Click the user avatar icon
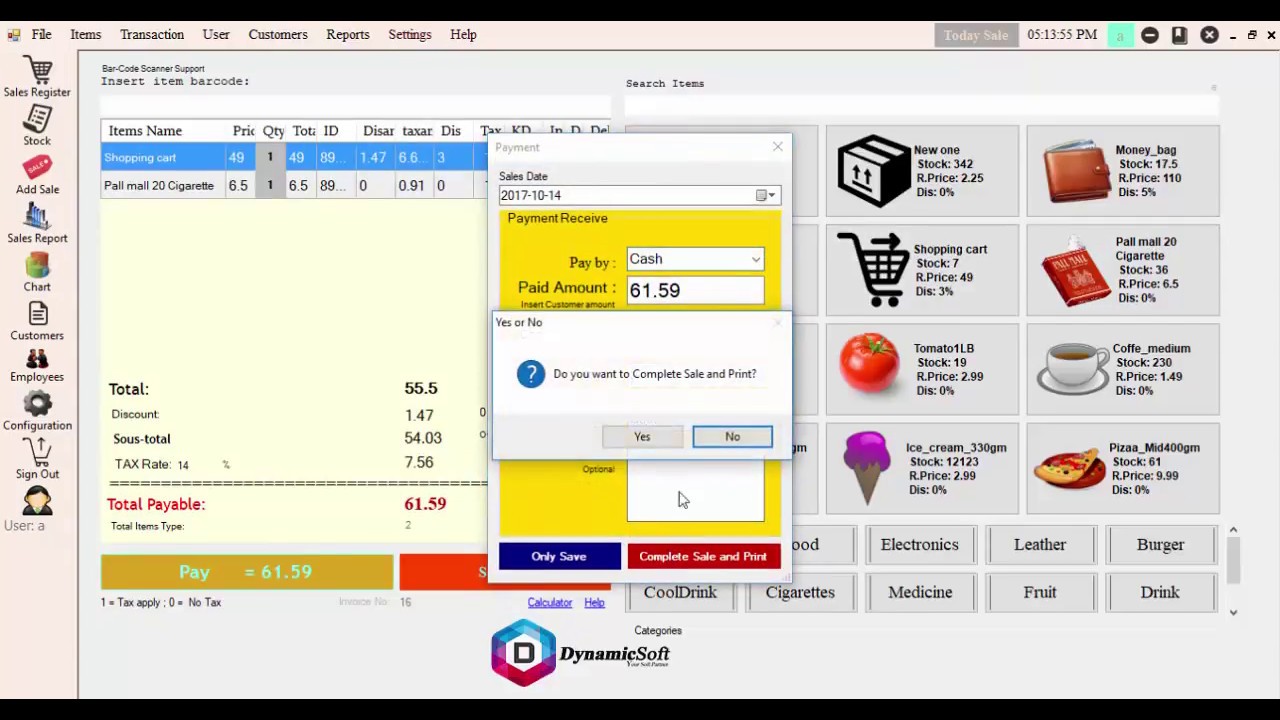 [x=37, y=500]
